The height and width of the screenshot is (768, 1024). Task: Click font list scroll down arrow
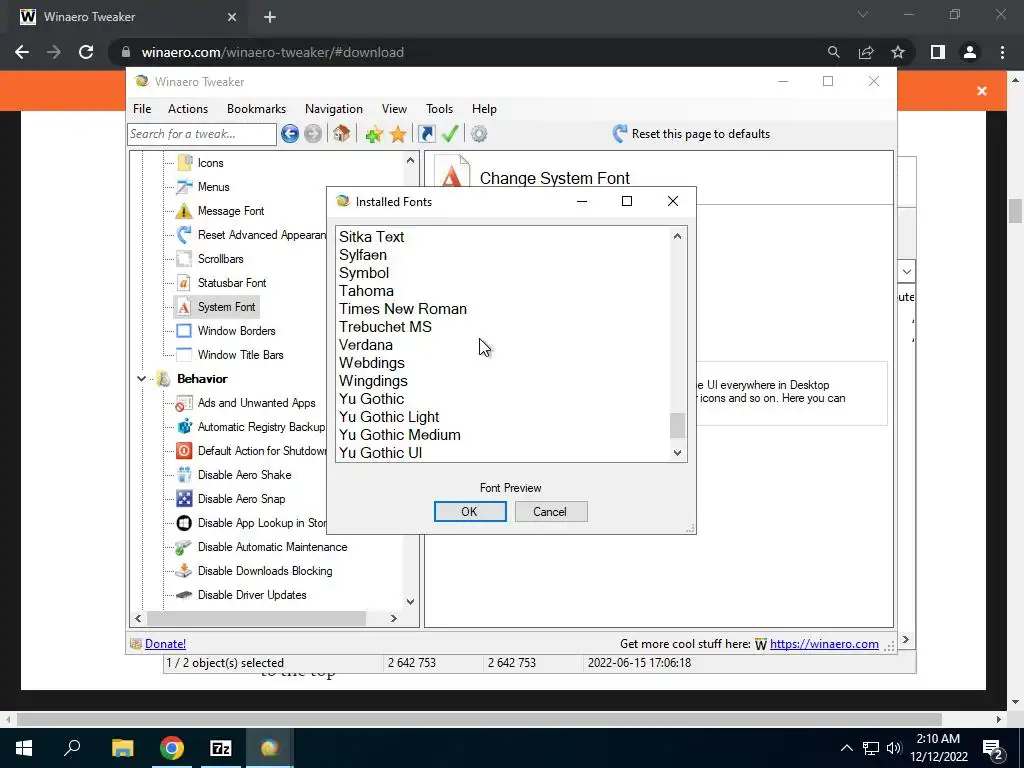point(677,453)
